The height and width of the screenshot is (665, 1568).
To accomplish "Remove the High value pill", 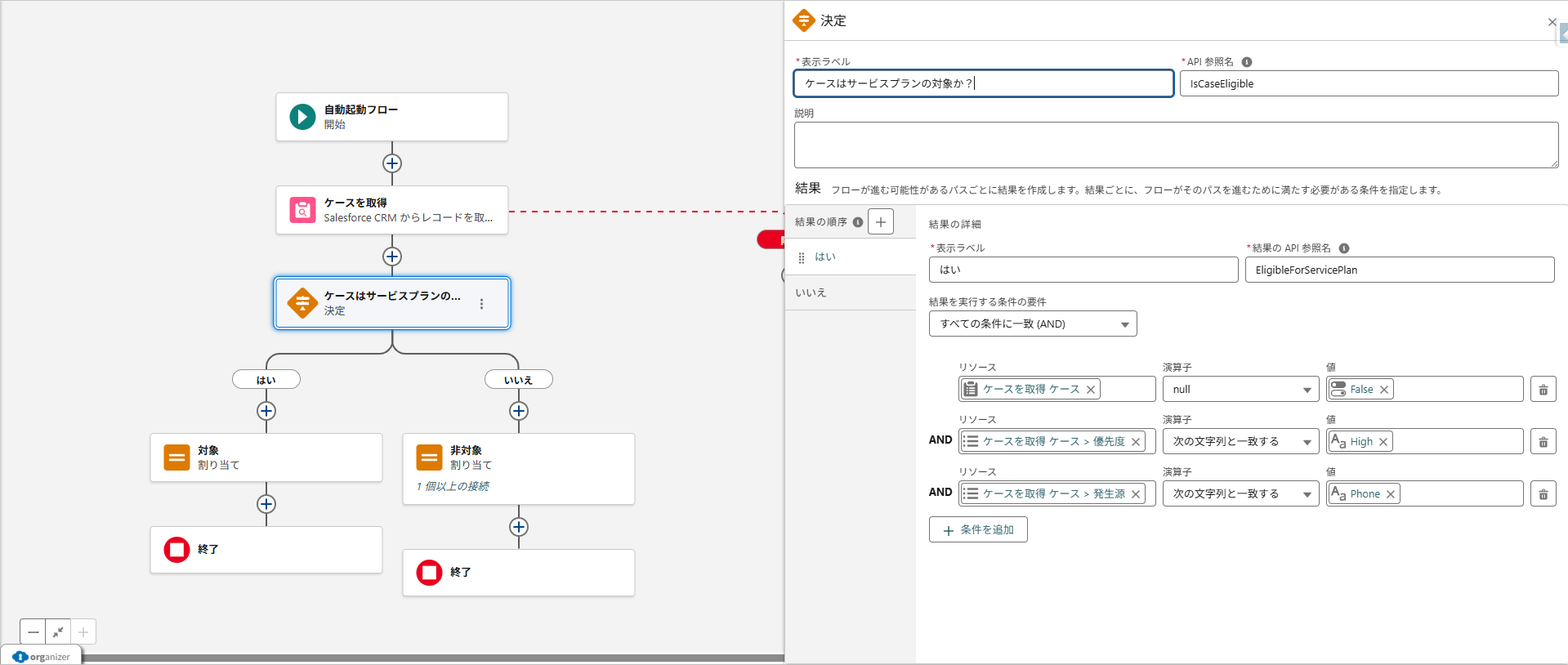I will click(x=1383, y=442).
